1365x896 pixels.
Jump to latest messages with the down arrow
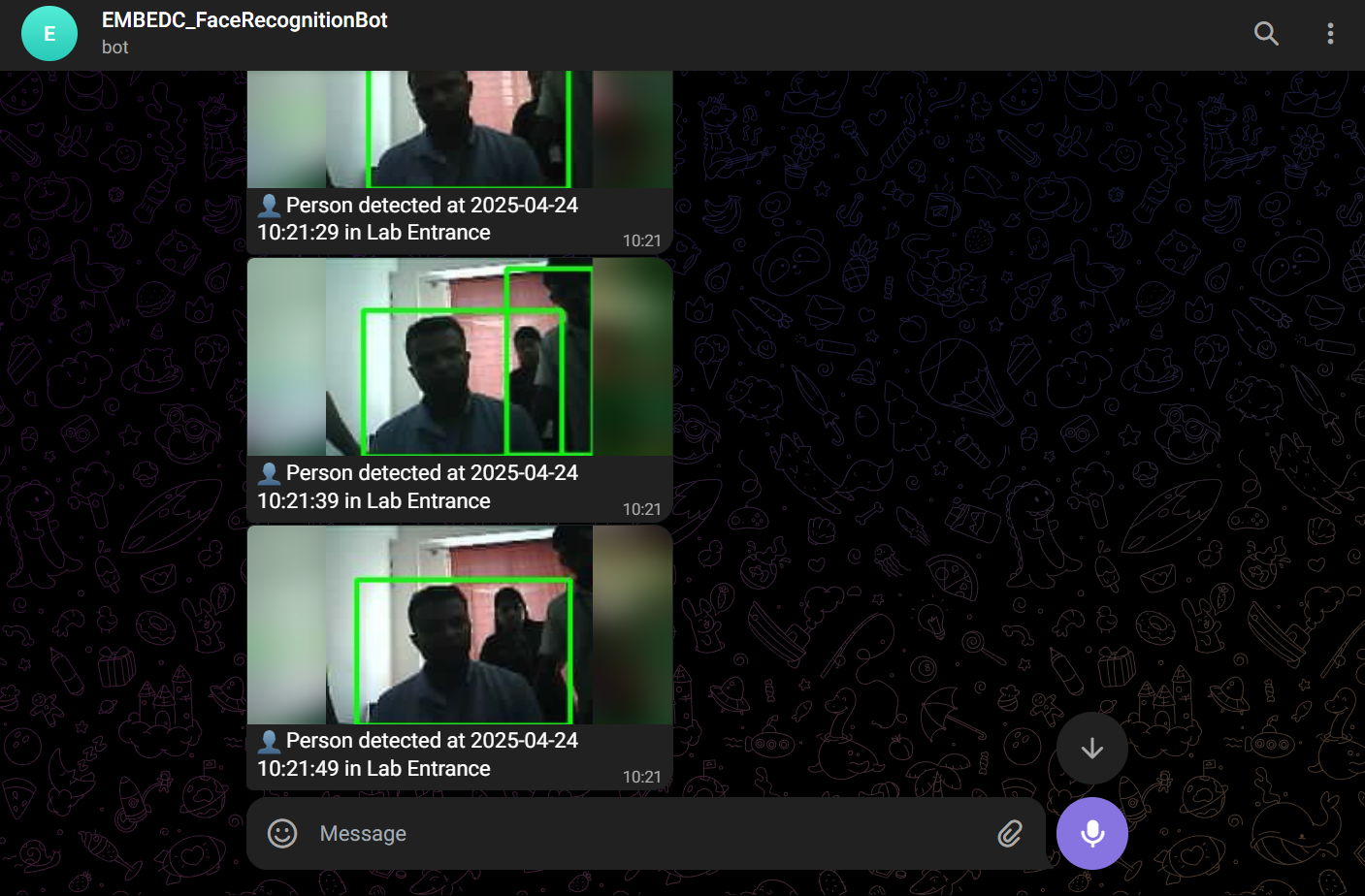(1091, 748)
